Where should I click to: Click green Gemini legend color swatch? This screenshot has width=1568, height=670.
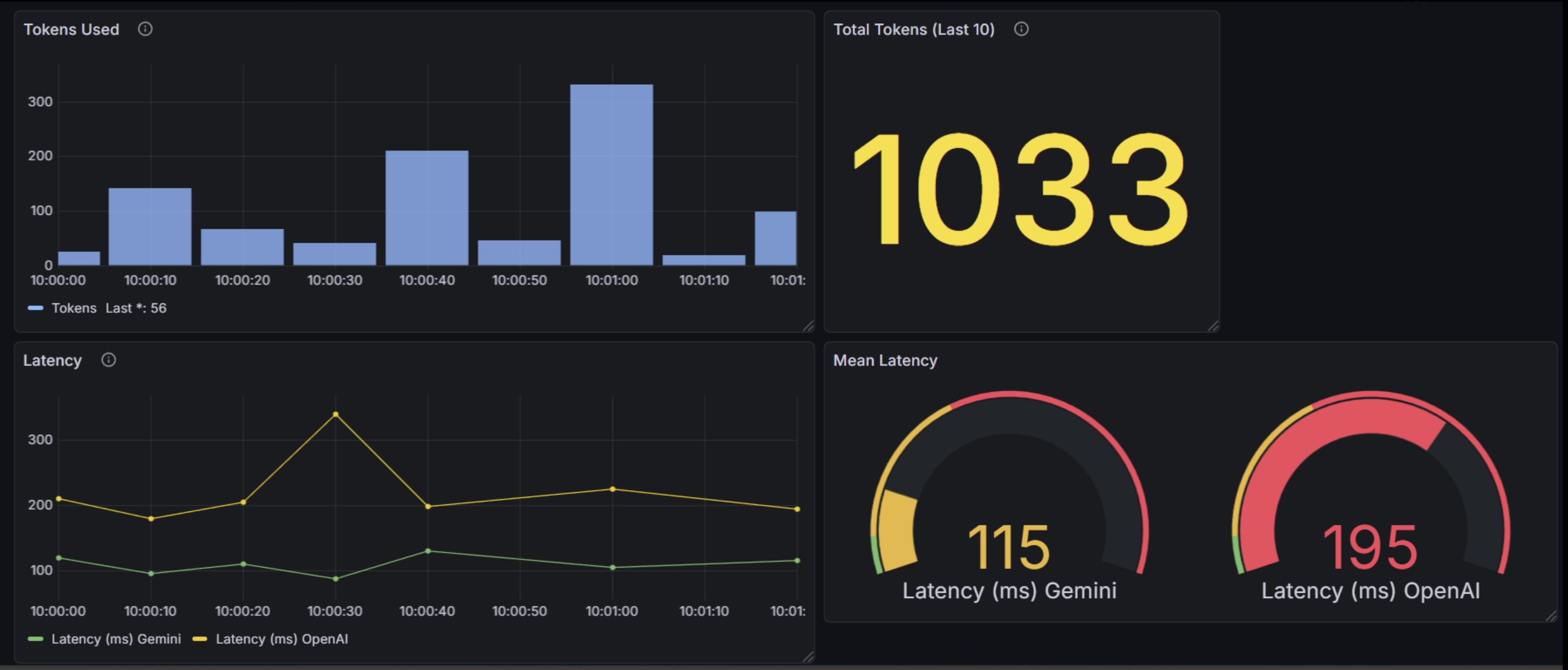pyautogui.click(x=35, y=639)
